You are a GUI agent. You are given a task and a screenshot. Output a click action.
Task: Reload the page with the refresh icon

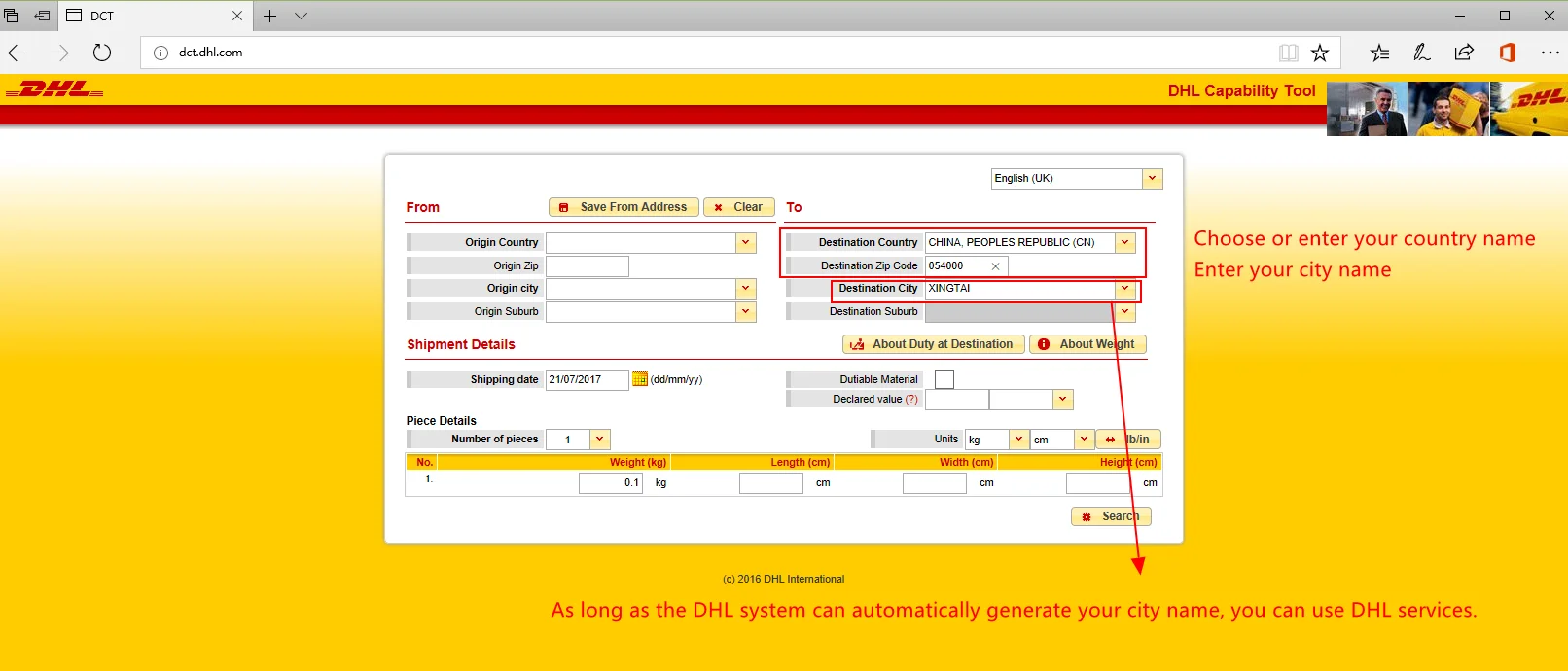pos(102,53)
